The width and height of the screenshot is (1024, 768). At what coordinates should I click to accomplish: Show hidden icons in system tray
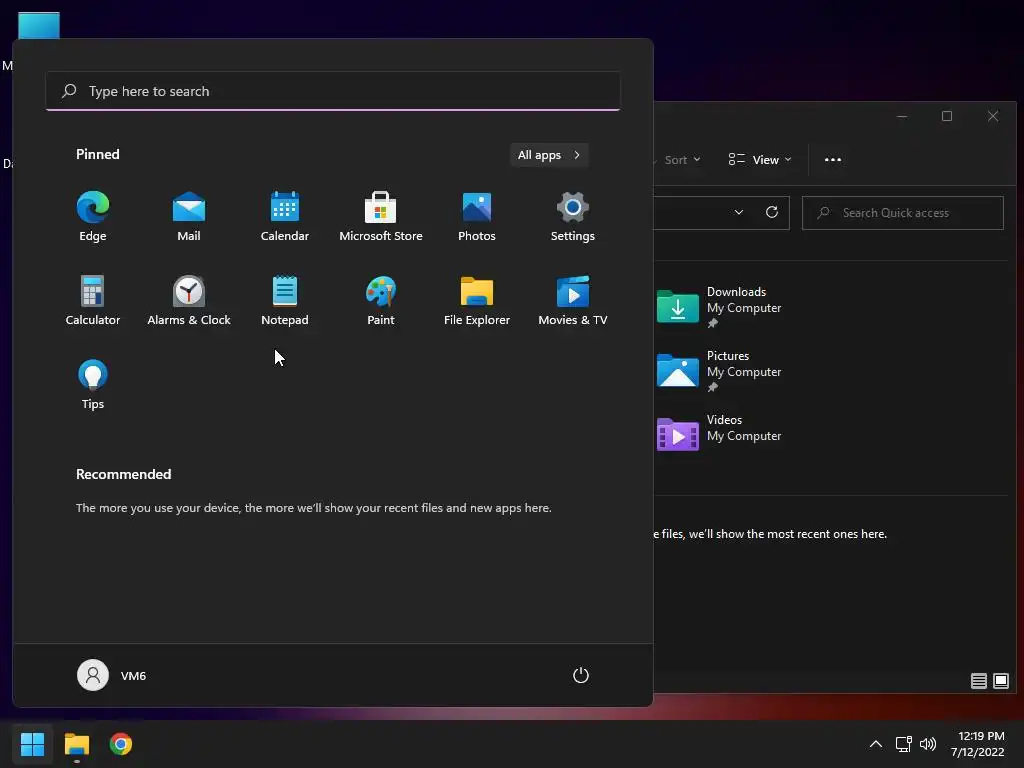[x=876, y=744]
